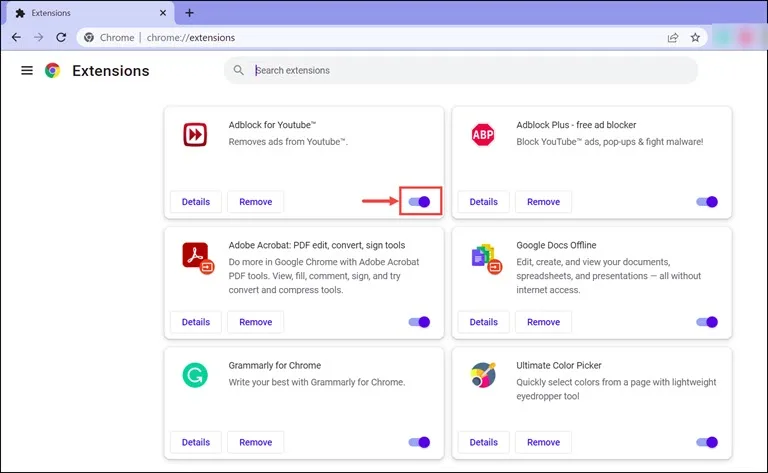Open a new tab with plus button
The height and width of the screenshot is (473, 768).
[x=190, y=13]
